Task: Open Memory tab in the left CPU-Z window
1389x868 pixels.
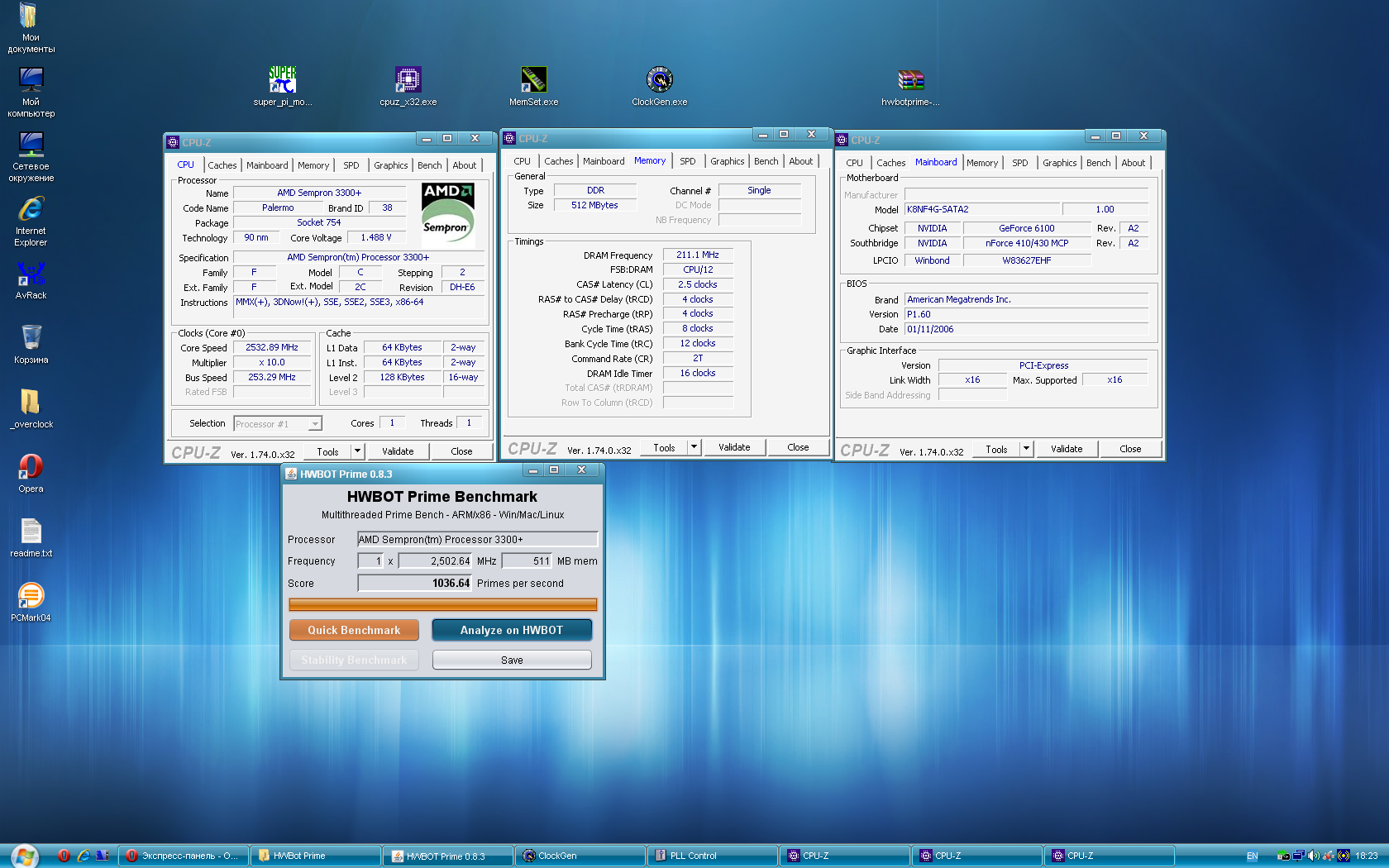Action: [313, 165]
